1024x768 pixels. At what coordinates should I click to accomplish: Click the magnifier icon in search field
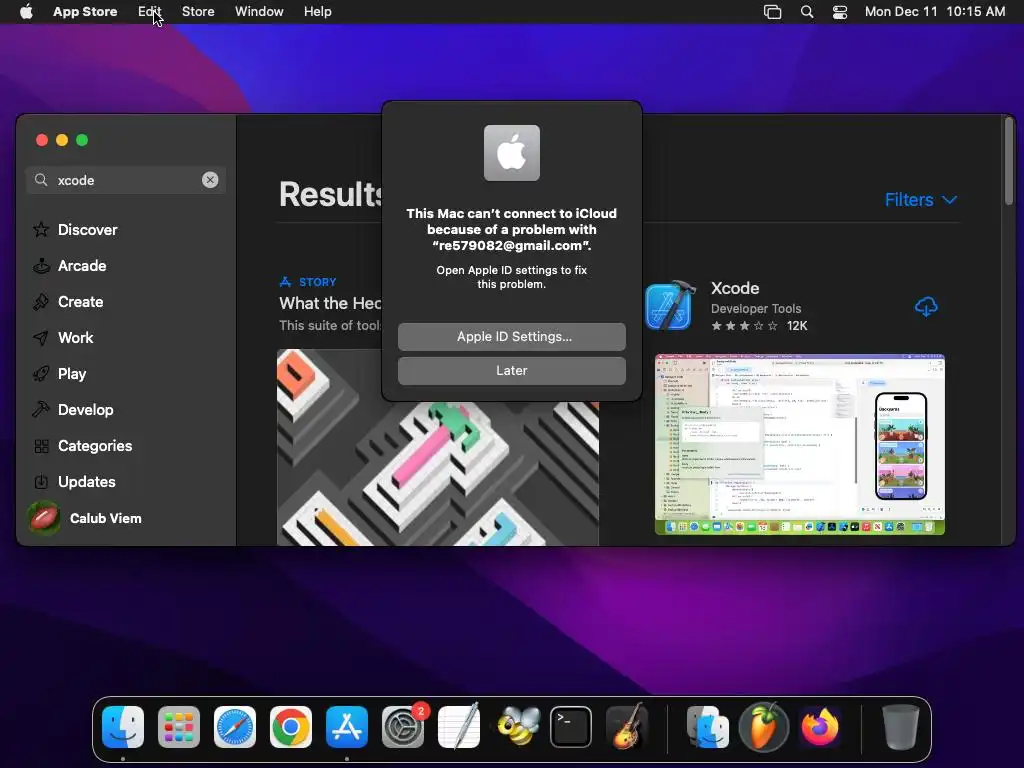tap(41, 180)
